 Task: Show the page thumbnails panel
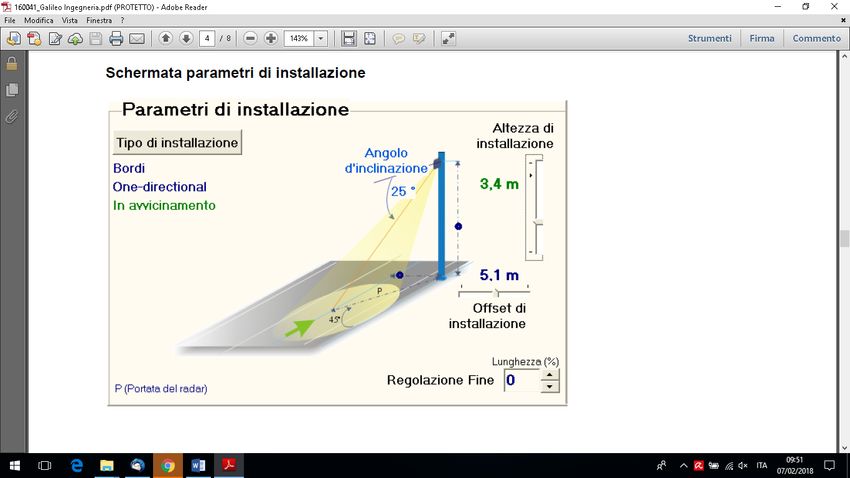(12, 90)
